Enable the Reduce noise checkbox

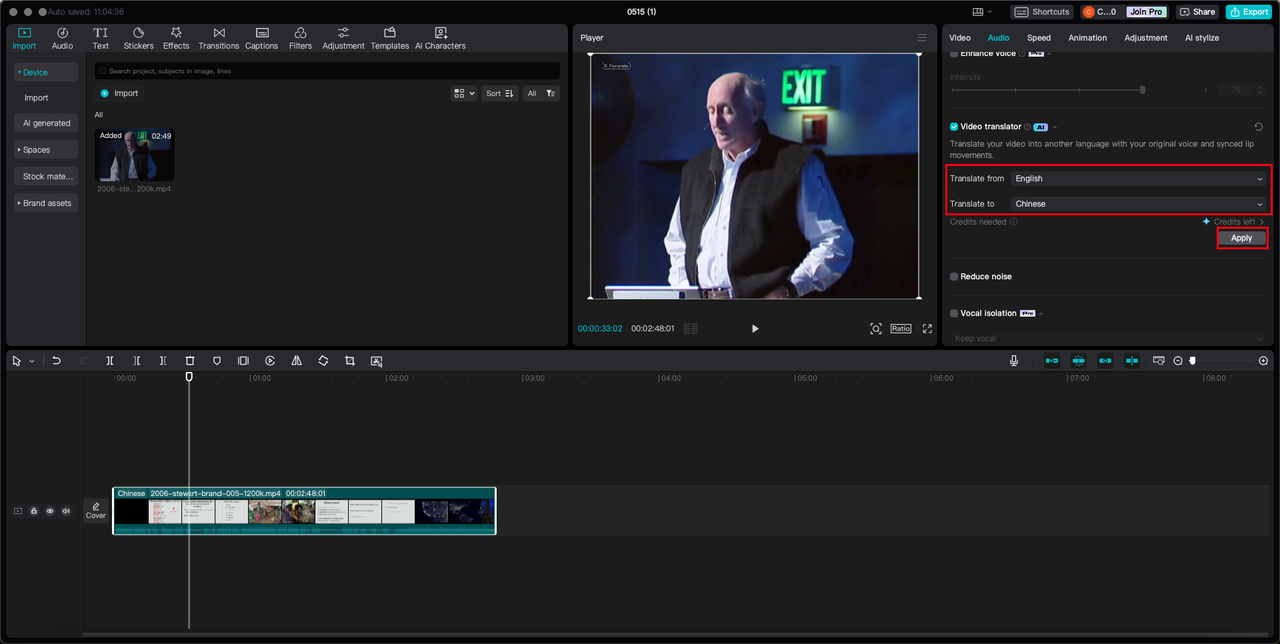coord(954,277)
